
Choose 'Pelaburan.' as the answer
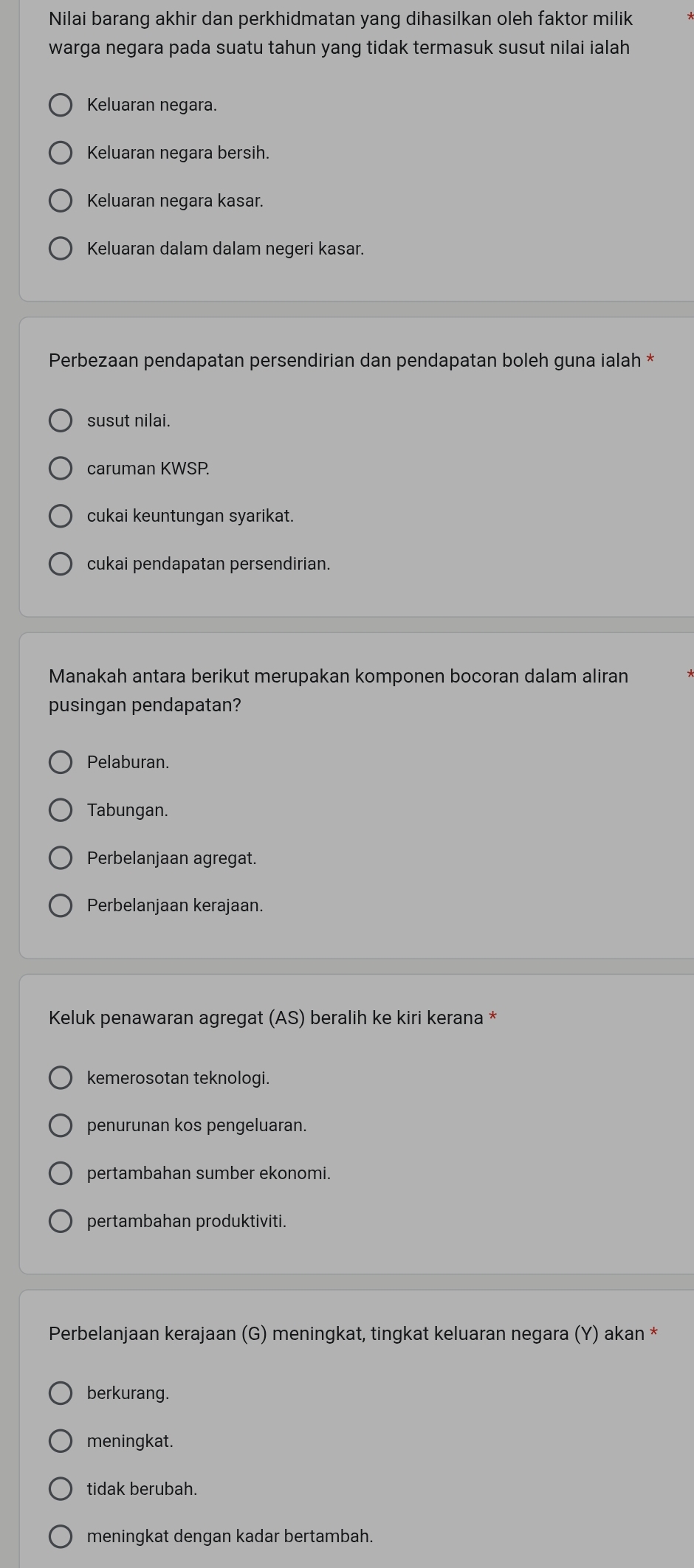(x=61, y=762)
